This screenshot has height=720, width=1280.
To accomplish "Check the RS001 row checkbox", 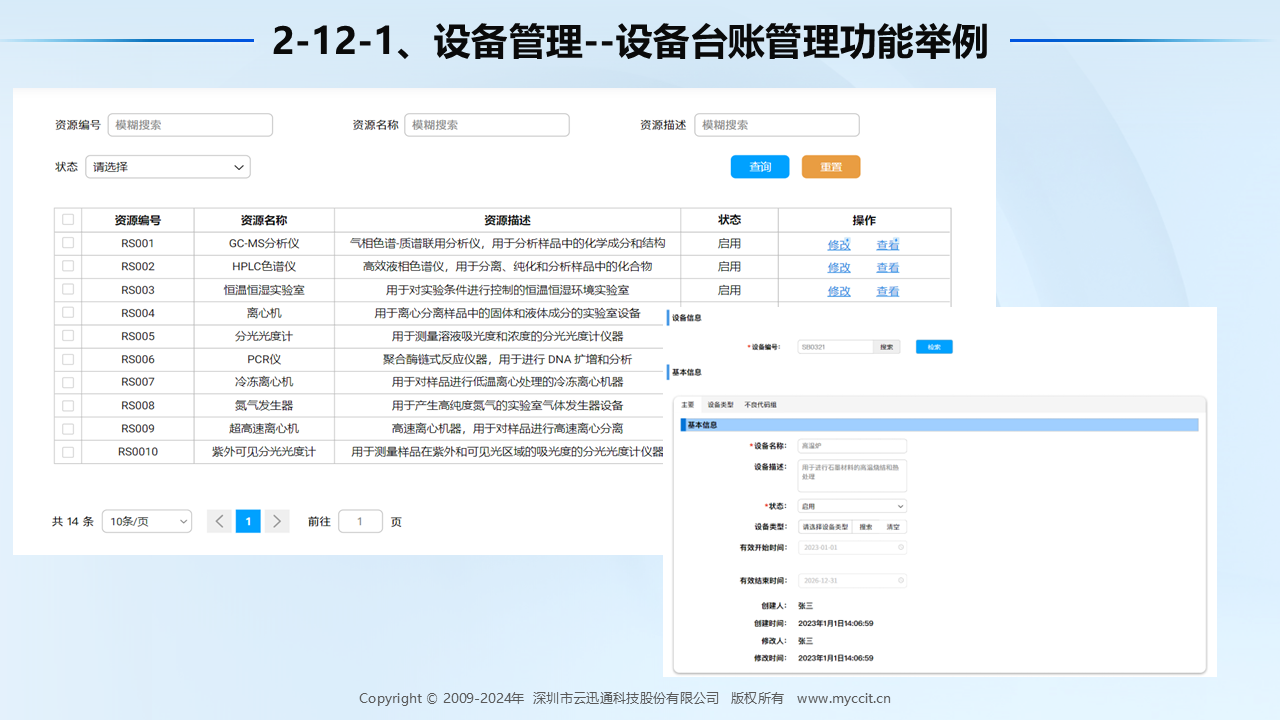I will point(68,243).
